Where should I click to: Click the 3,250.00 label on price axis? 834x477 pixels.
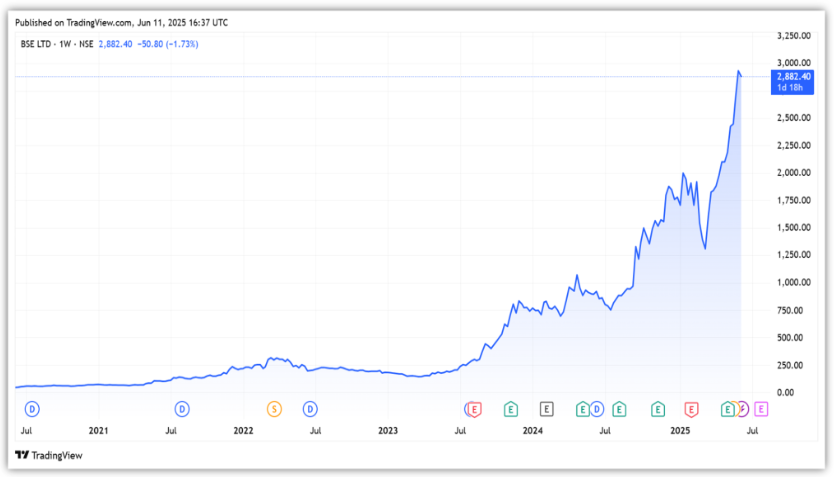pos(792,35)
